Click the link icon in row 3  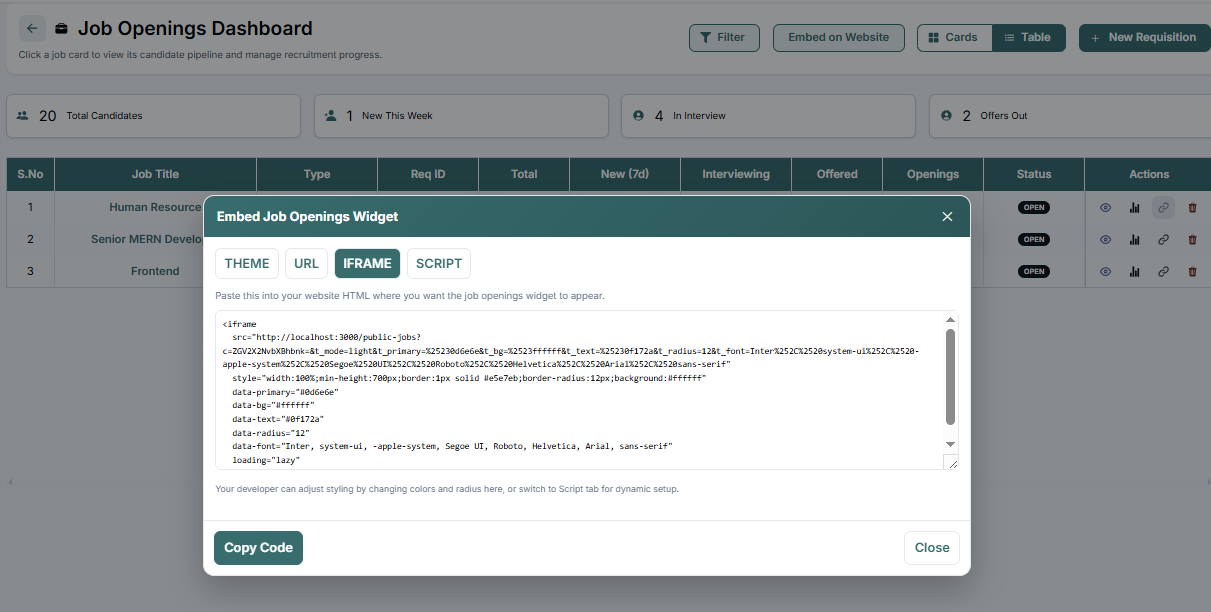(x=1163, y=272)
